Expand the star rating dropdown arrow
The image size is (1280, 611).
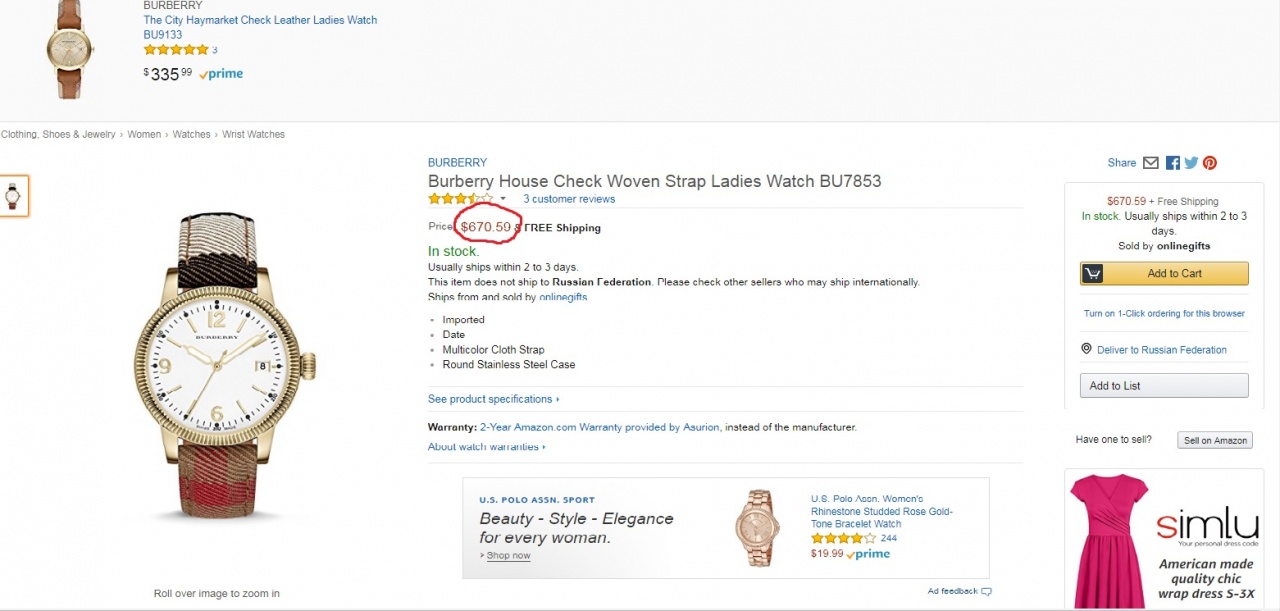coord(503,199)
